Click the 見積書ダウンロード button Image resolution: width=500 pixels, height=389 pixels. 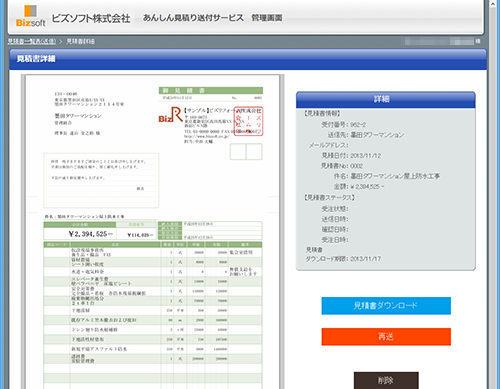(386, 306)
